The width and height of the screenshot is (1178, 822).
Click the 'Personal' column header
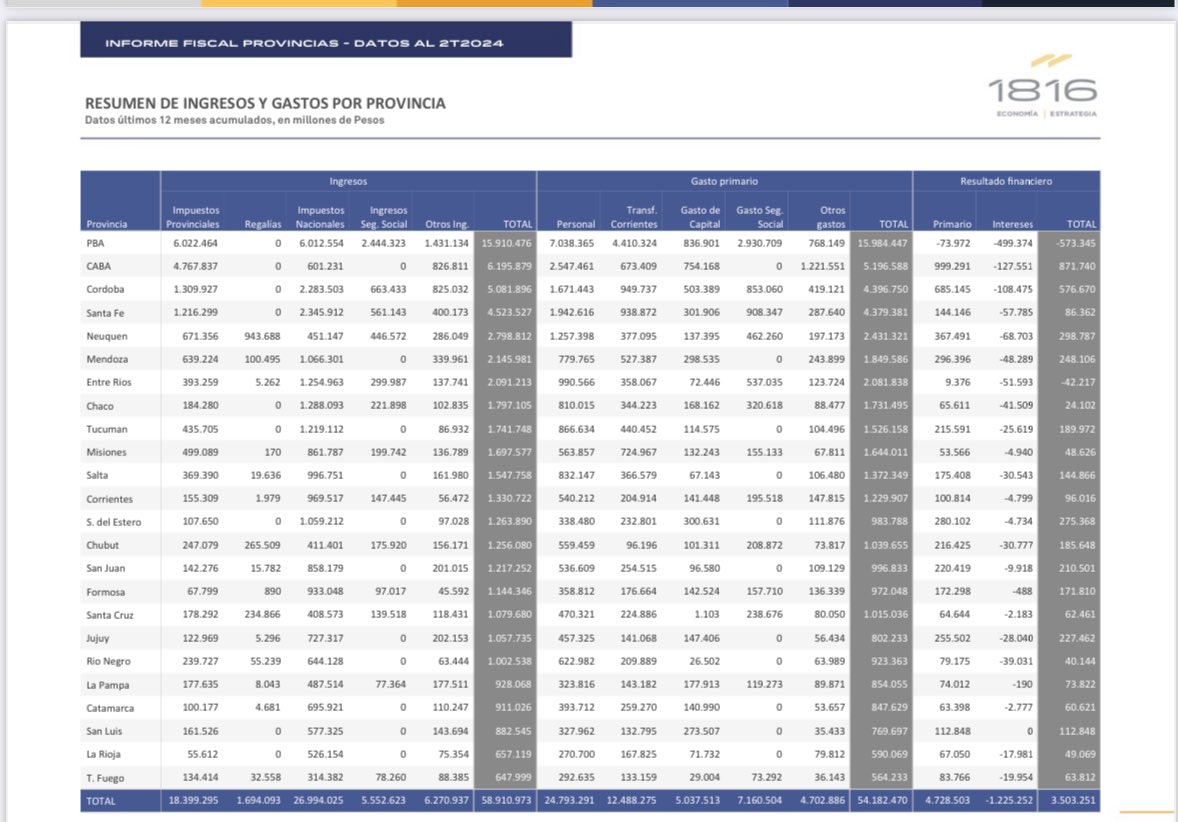[x=575, y=224]
